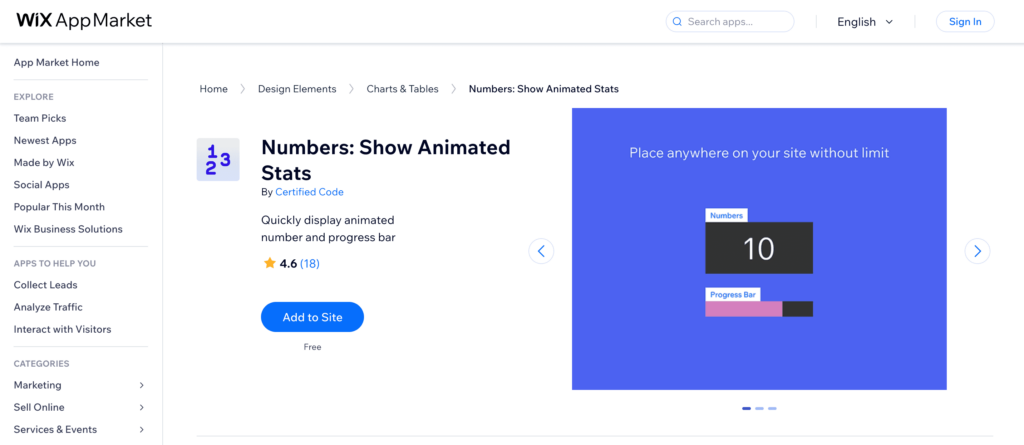This screenshot has height=445, width=1024.
Task: Open the English language dropdown
Action: point(865,22)
